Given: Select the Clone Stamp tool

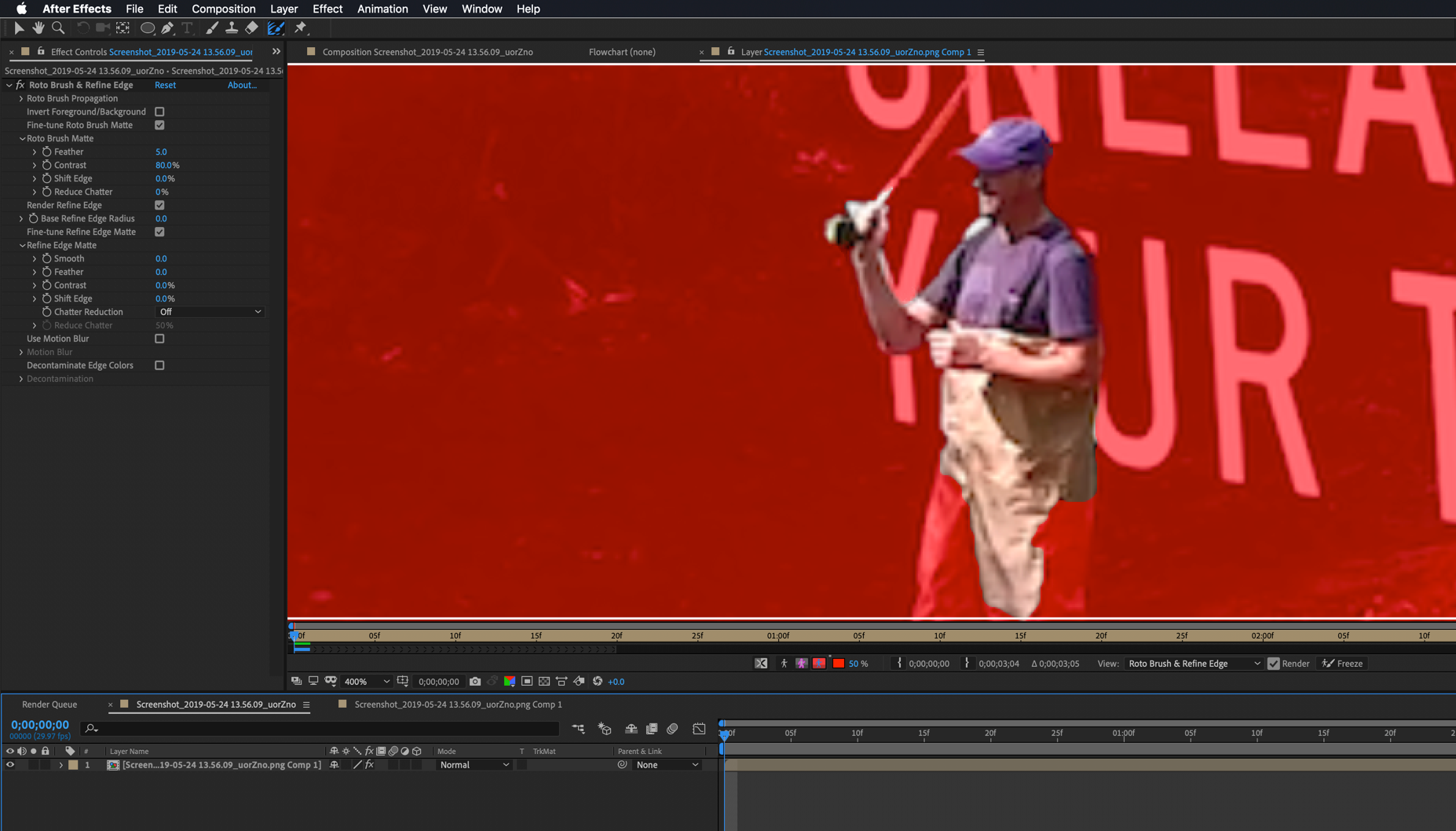Looking at the screenshot, I should coord(231,27).
